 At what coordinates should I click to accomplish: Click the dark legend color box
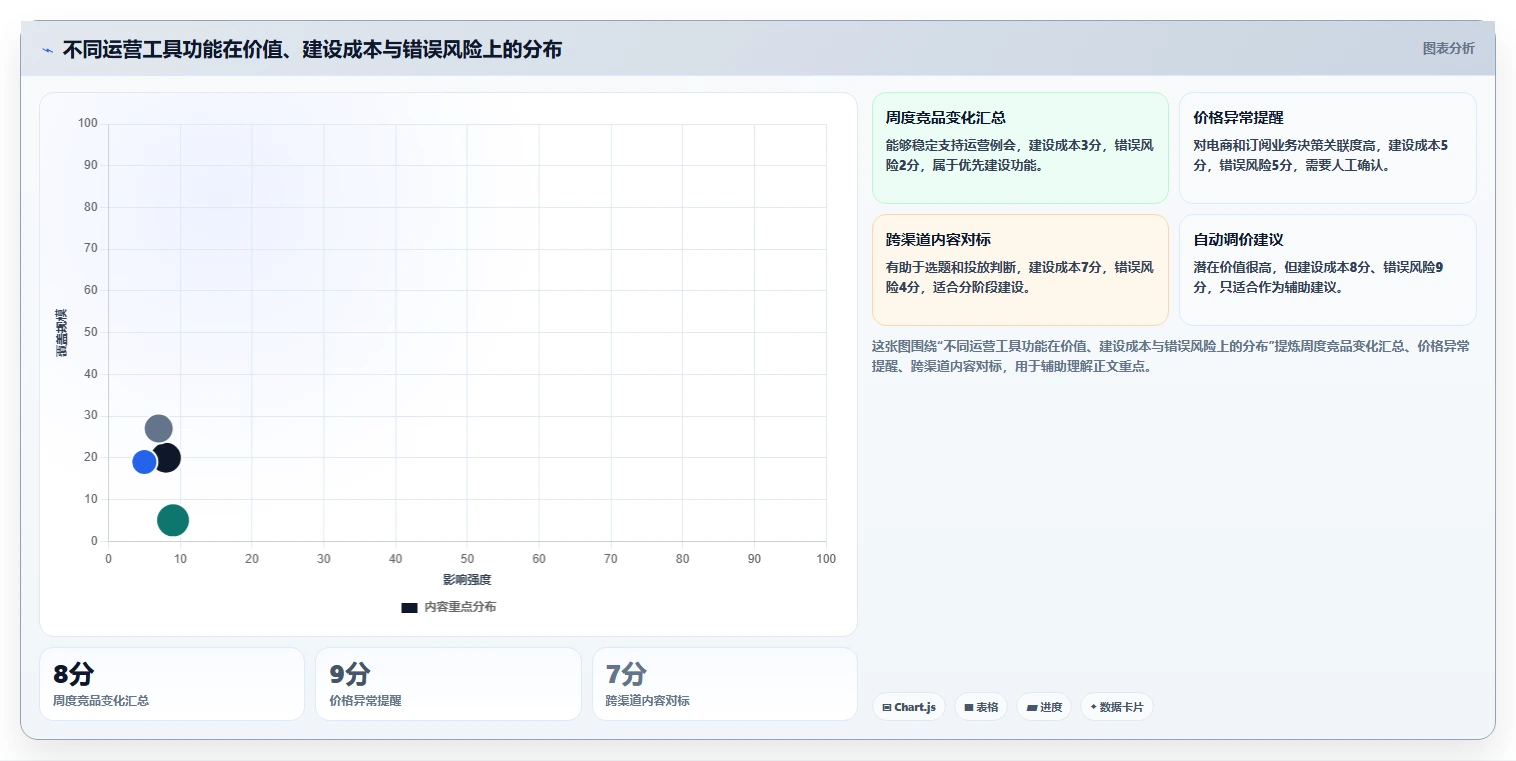(x=409, y=607)
